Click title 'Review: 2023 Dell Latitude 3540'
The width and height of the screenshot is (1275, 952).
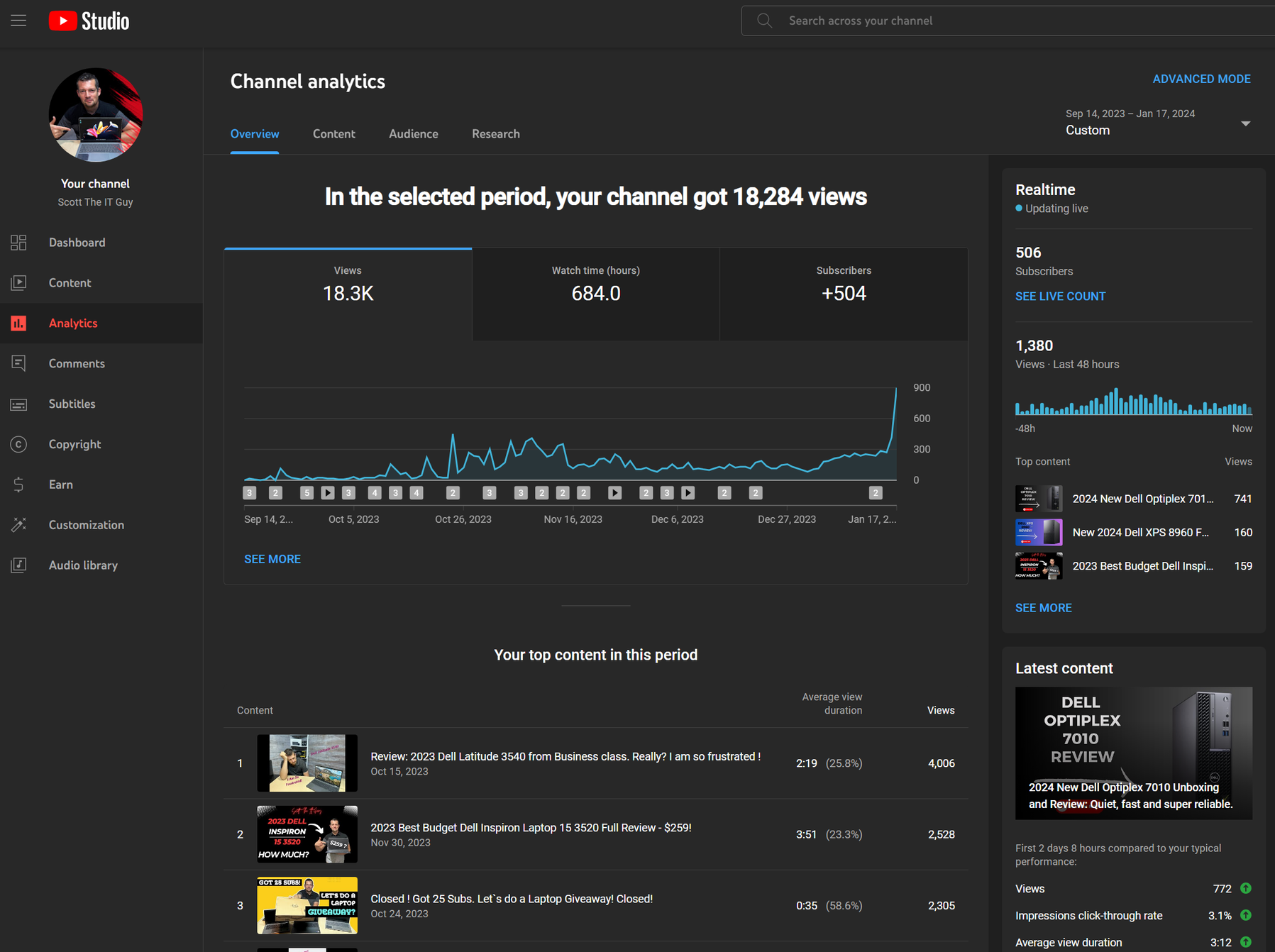pos(565,756)
